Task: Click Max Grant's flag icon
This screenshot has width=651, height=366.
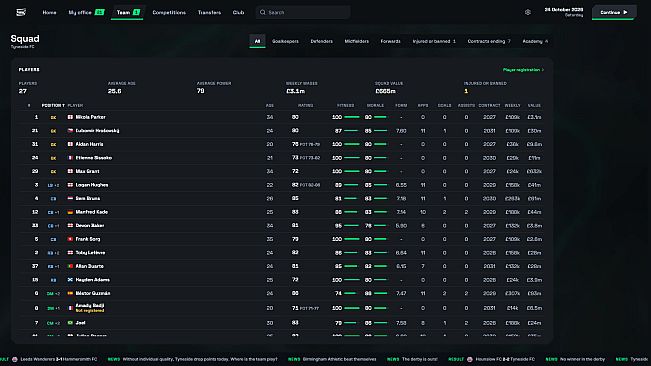Action: 70,171
